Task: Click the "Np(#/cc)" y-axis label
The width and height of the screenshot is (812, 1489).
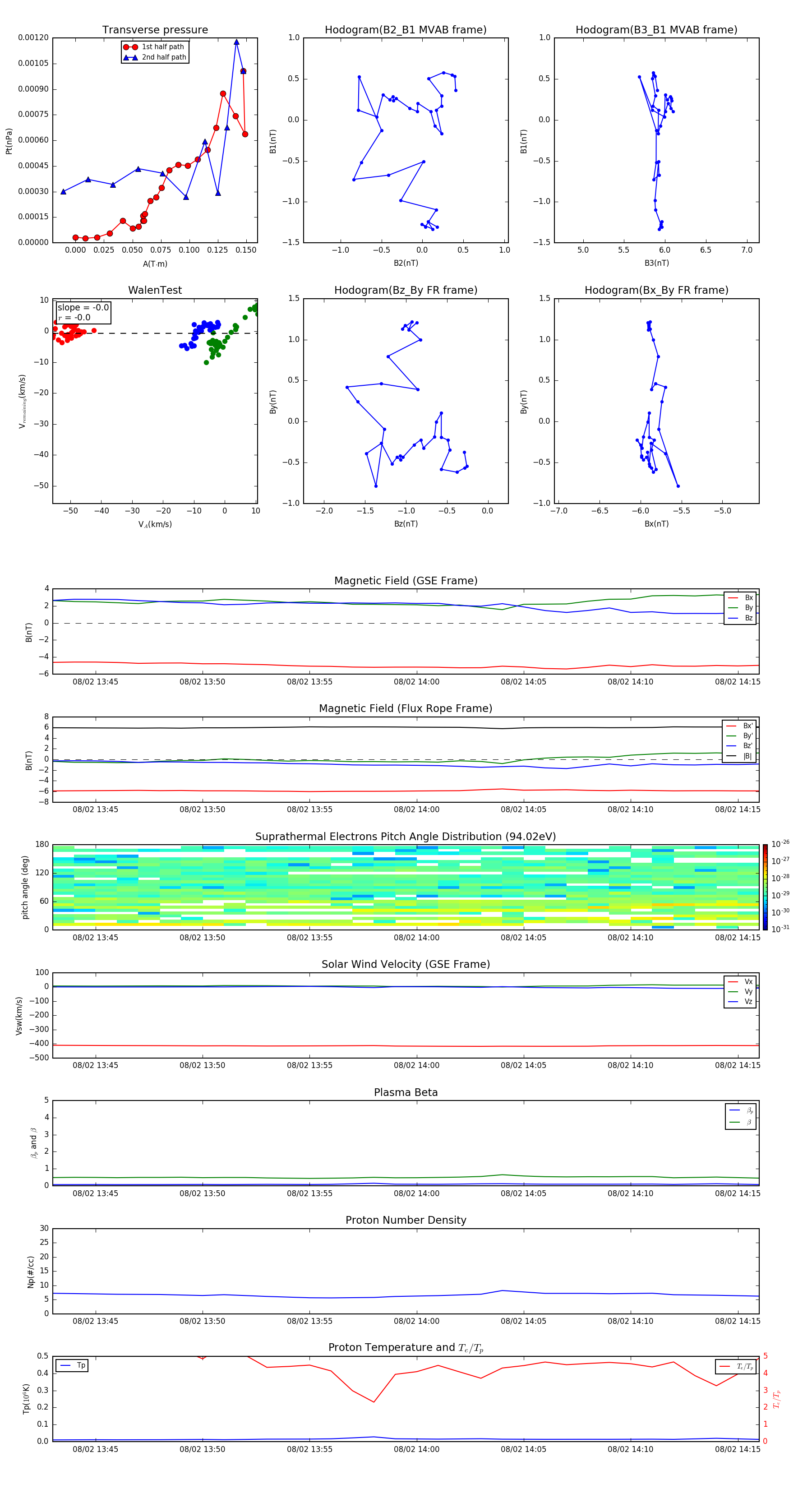Action: pos(31,1272)
